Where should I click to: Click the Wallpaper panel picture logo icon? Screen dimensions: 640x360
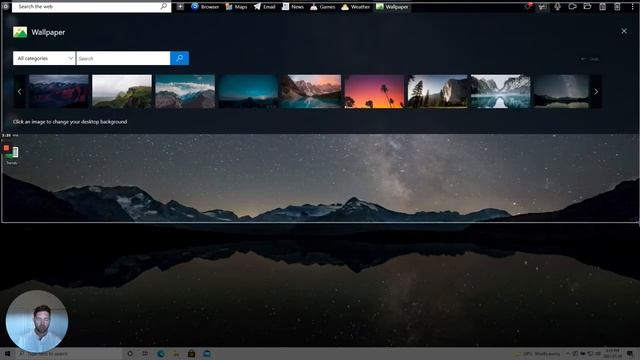[20, 32]
